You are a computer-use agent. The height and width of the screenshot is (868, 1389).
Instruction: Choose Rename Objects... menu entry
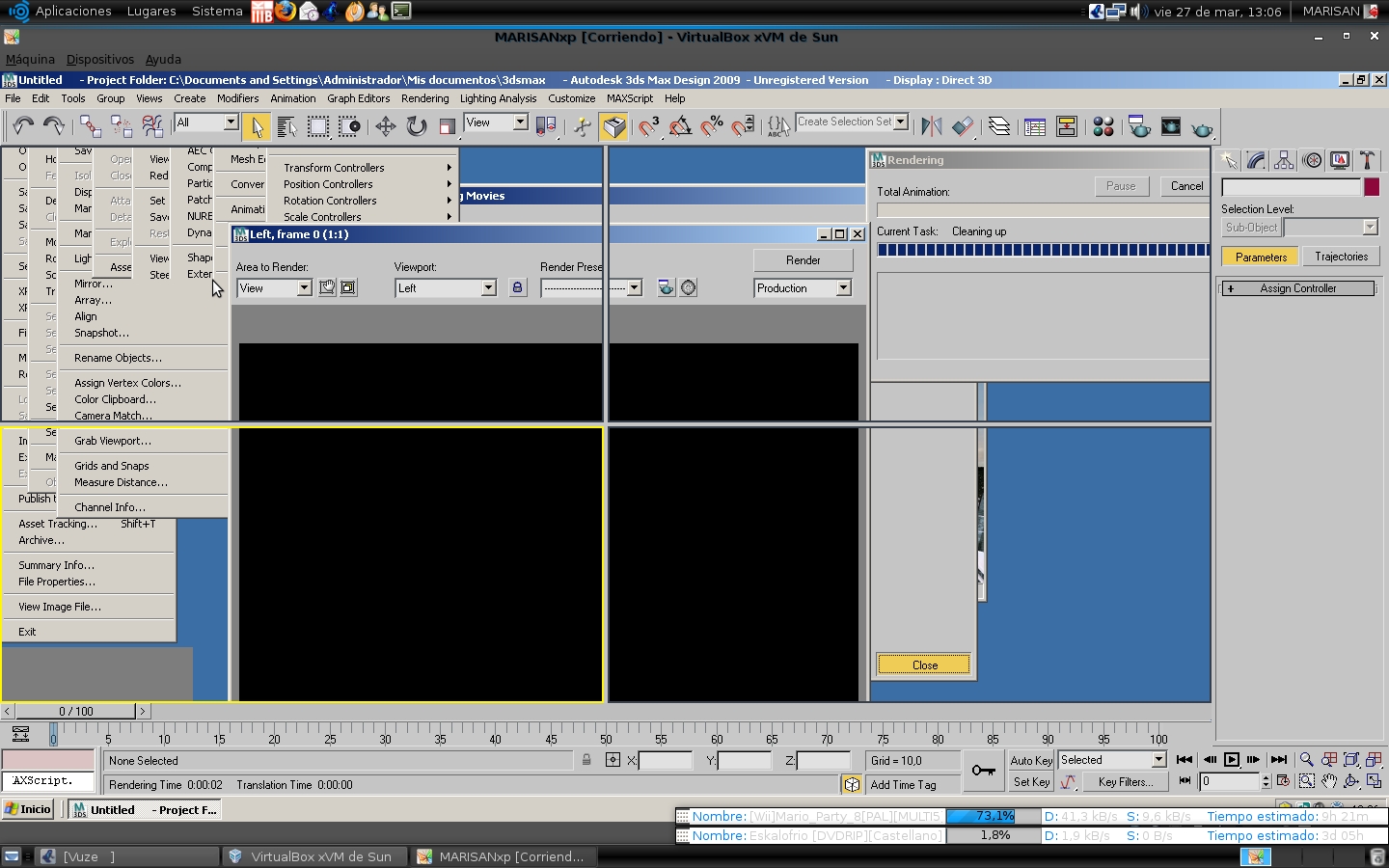pos(118,358)
